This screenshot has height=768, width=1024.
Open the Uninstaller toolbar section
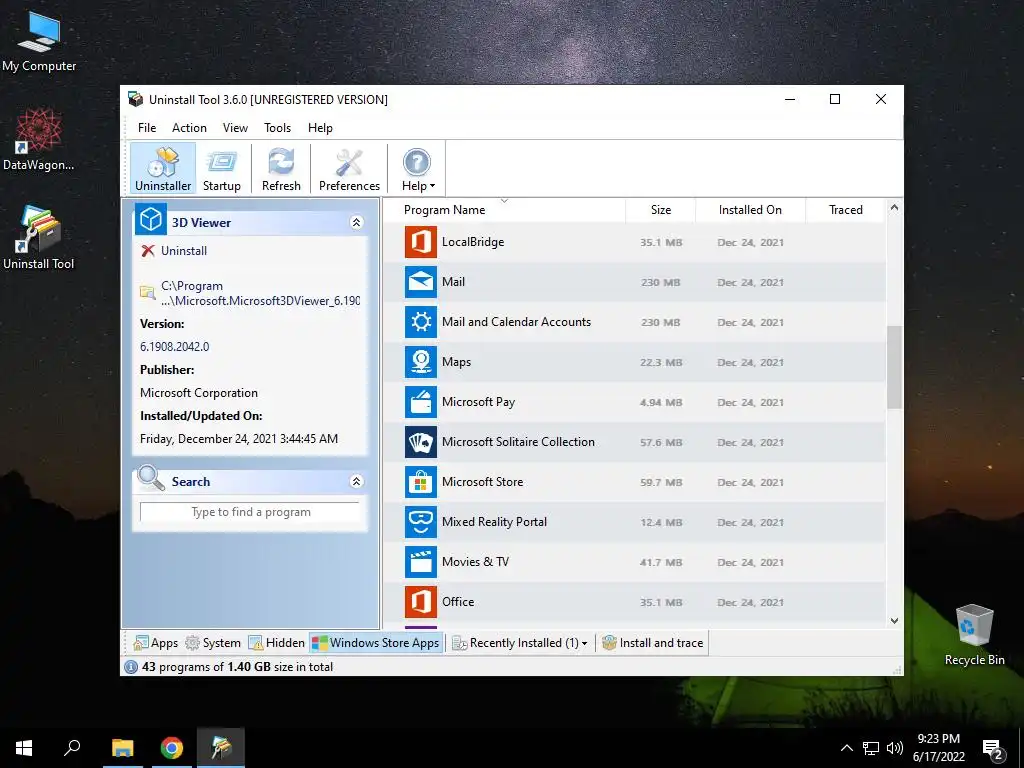[163, 168]
